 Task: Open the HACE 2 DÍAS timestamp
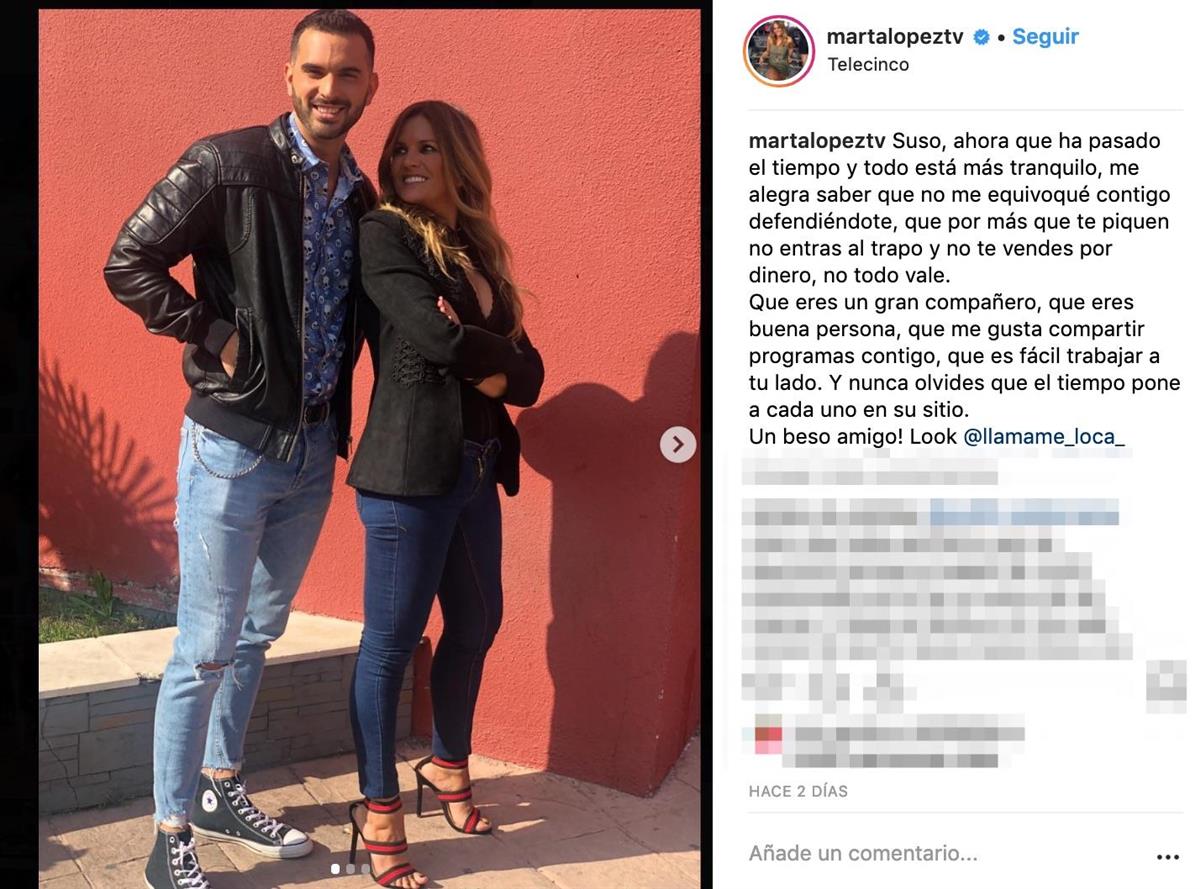click(x=798, y=791)
